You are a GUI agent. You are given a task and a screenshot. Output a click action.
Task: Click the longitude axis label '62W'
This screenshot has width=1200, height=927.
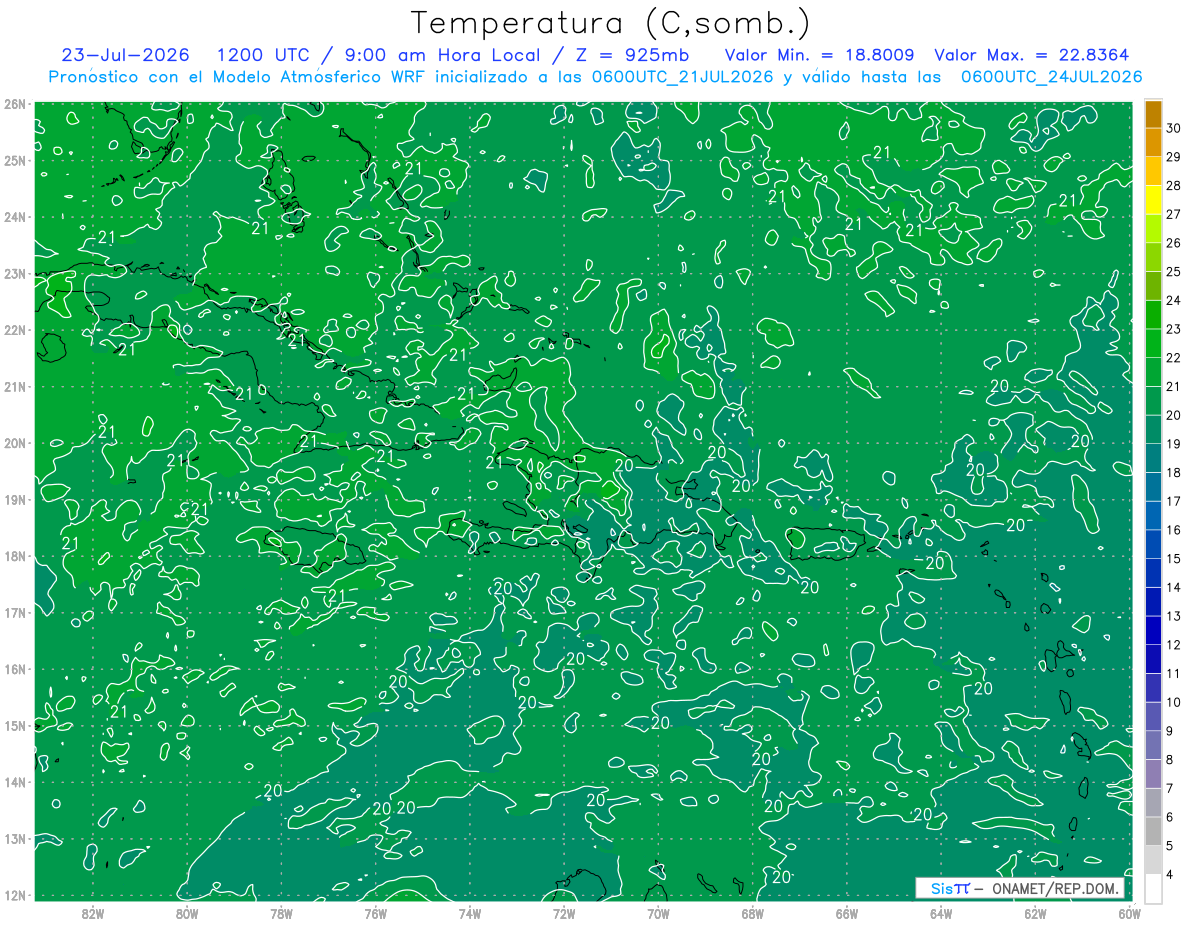(1035, 913)
